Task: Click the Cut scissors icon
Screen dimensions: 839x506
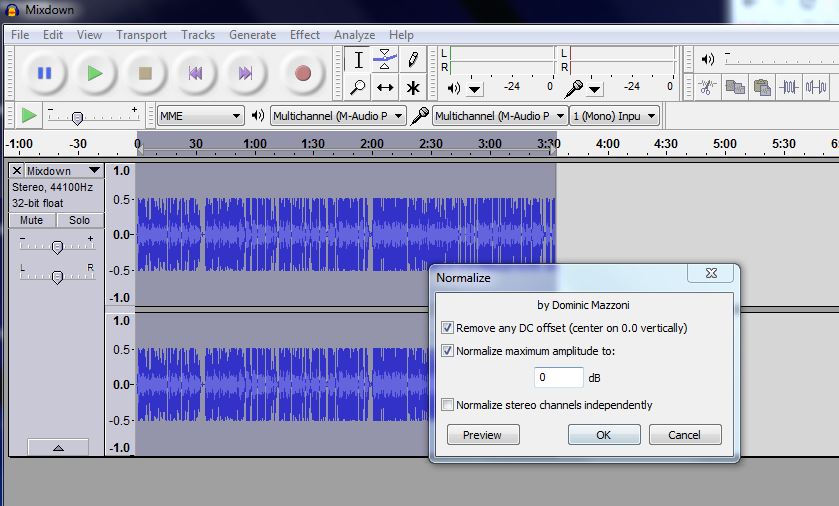Action: click(707, 87)
